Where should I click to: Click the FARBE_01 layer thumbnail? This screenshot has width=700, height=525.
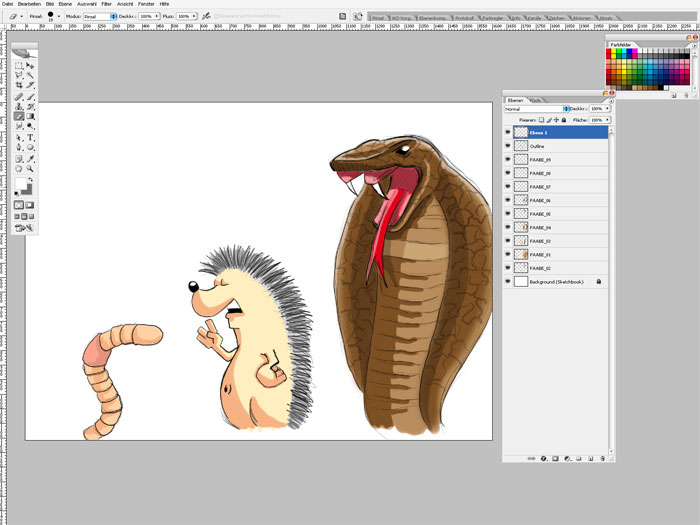pyautogui.click(x=521, y=255)
